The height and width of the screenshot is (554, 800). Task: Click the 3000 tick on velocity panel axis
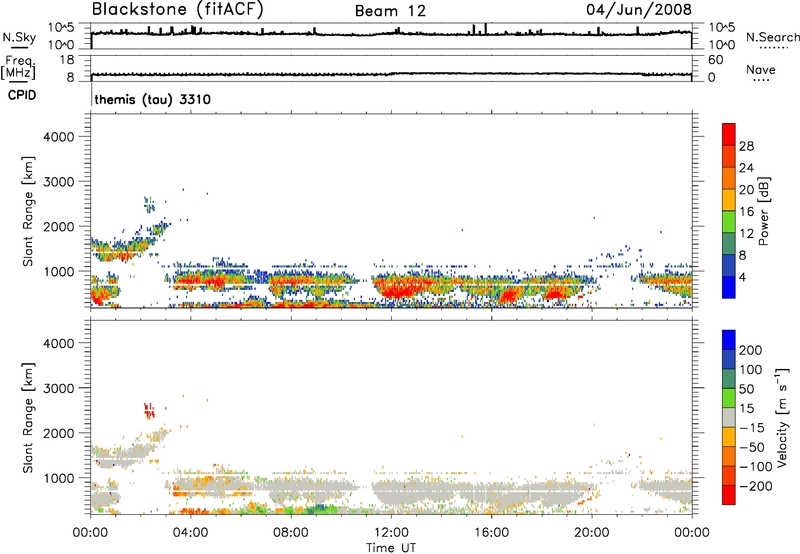tap(59, 388)
